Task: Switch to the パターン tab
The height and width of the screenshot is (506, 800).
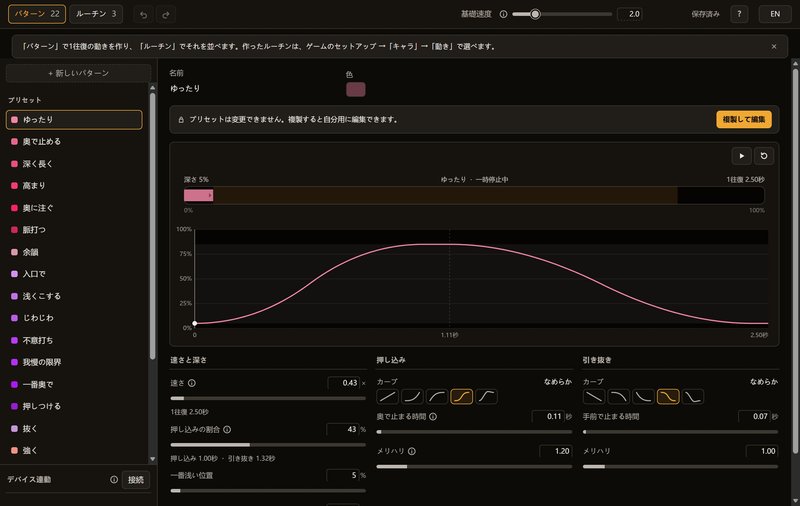Action: click(37, 14)
